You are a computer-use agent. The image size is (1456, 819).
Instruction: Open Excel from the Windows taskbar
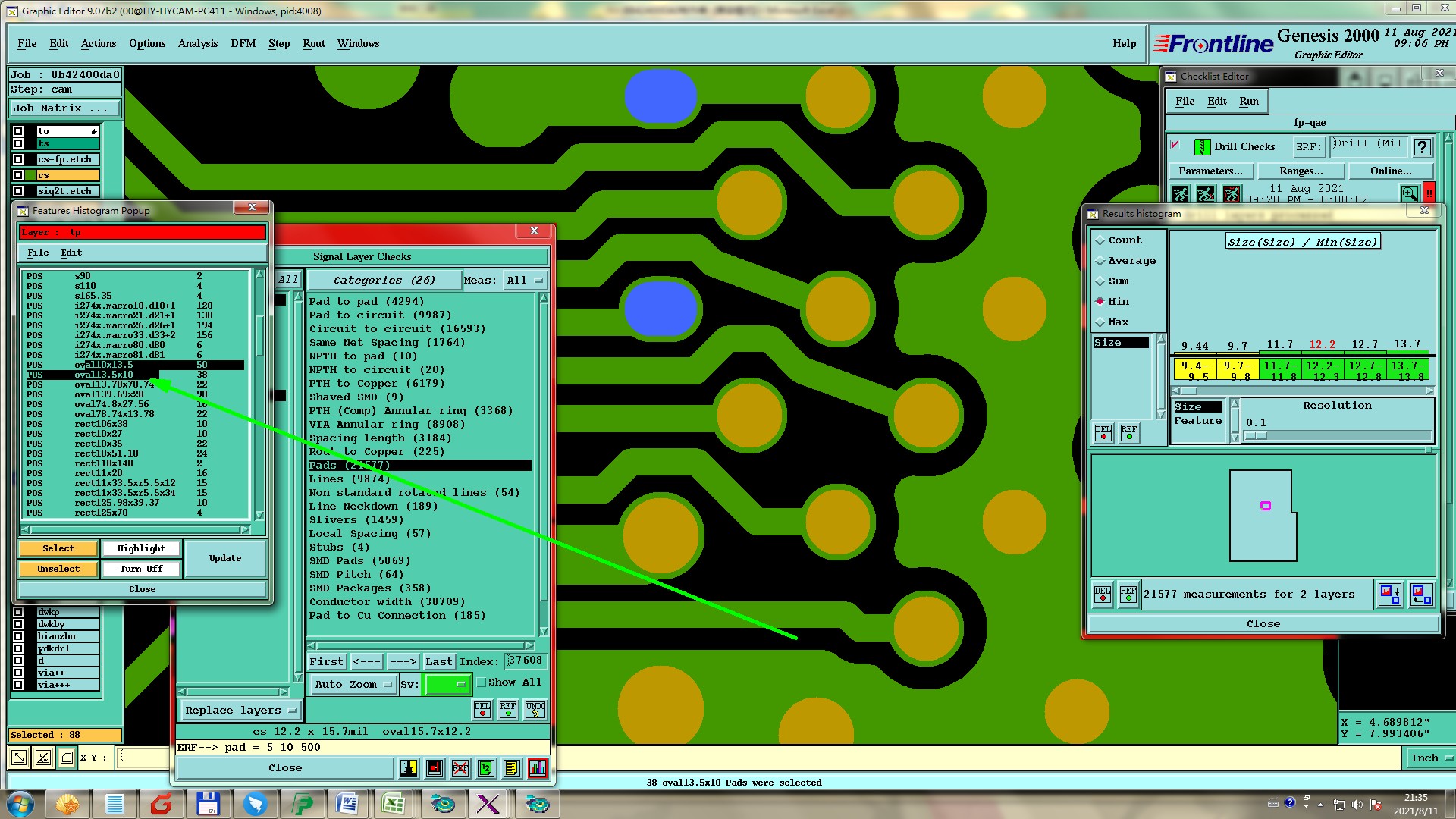click(x=394, y=804)
